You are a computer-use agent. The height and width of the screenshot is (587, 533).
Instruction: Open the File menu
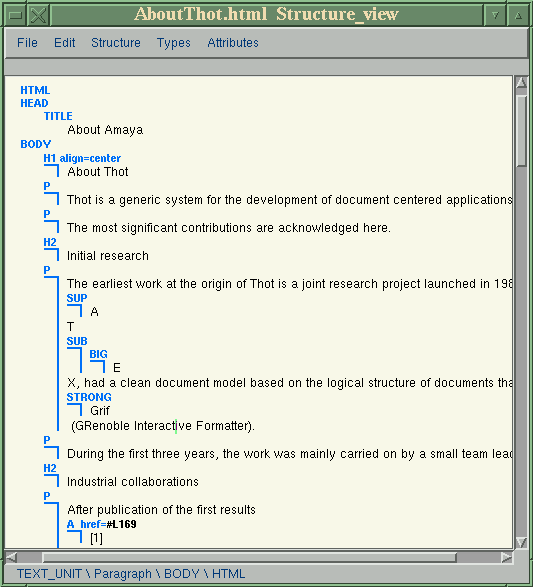point(27,43)
